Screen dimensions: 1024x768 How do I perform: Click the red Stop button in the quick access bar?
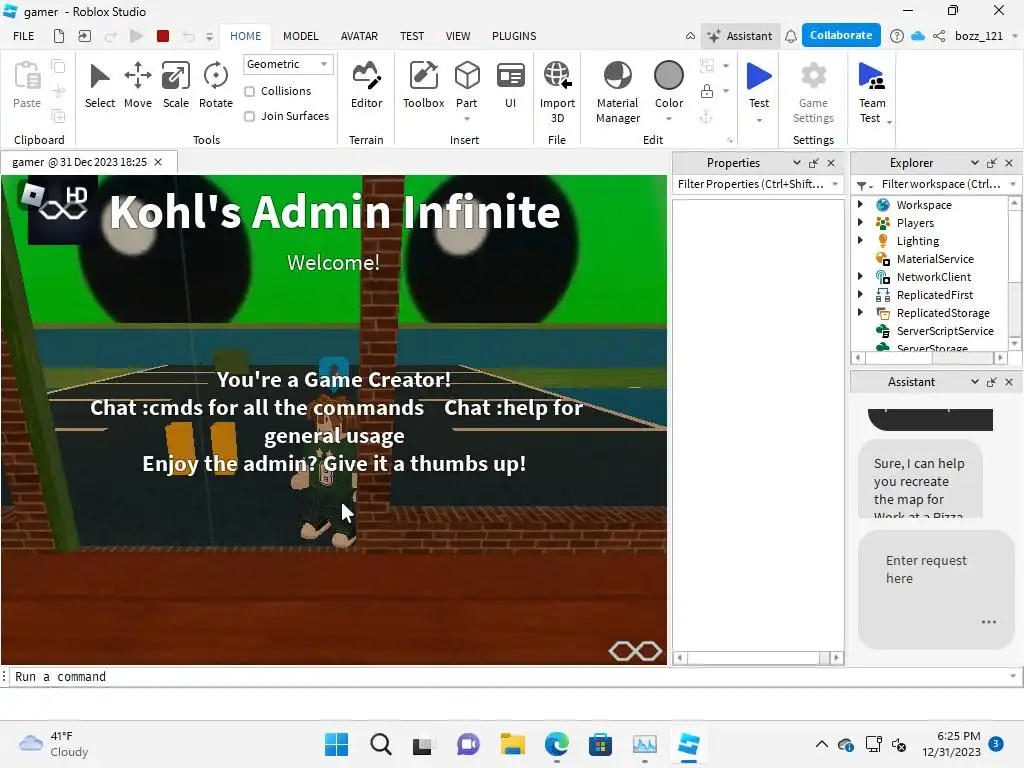(163, 36)
